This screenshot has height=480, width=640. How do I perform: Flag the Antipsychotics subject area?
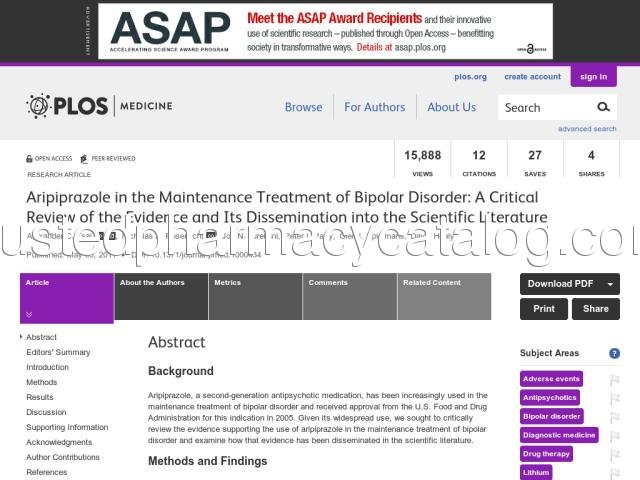pos(614,398)
